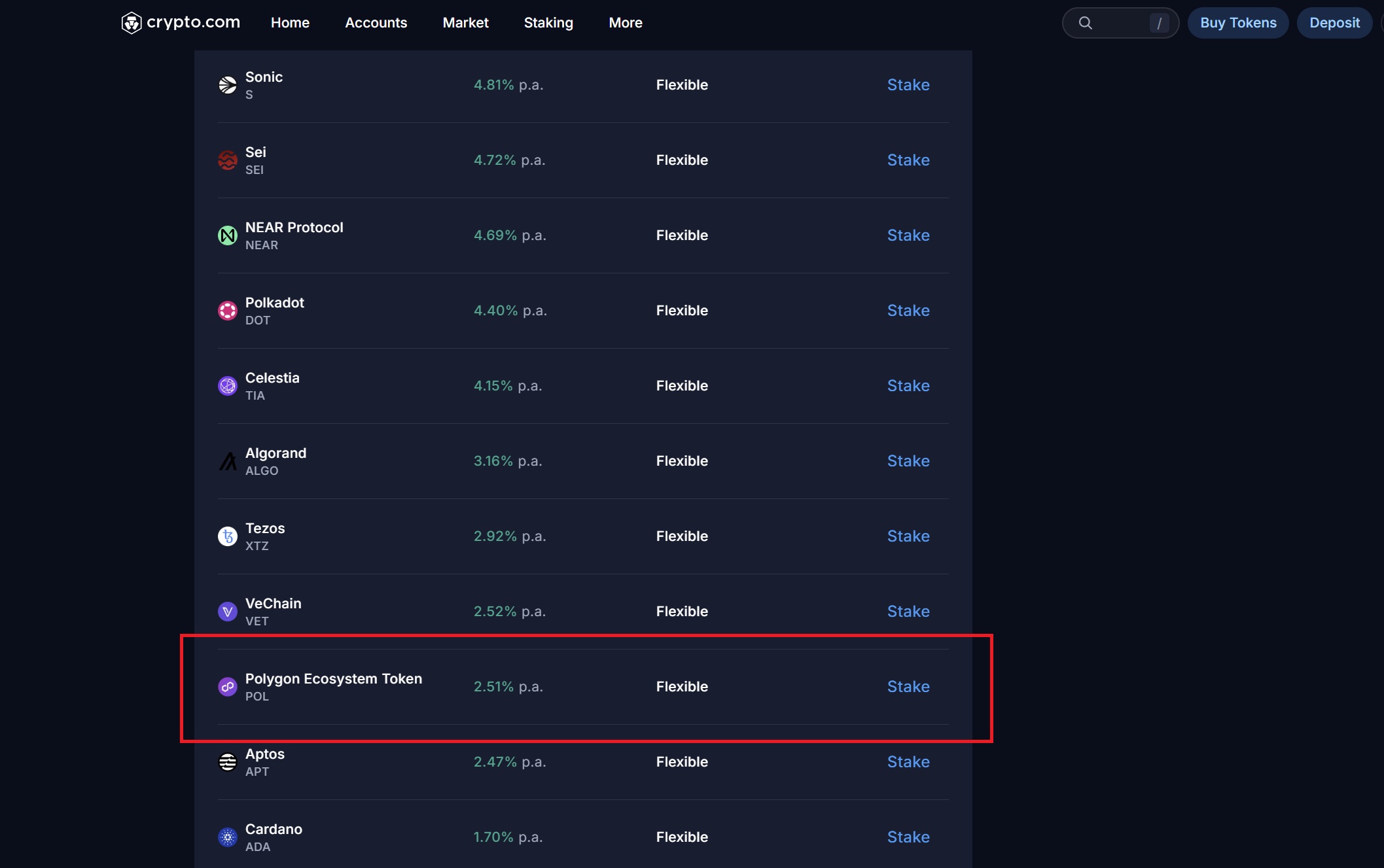The image size is (1384, 868).
Task: Select the Celestia name text
Action: point(272,378)
